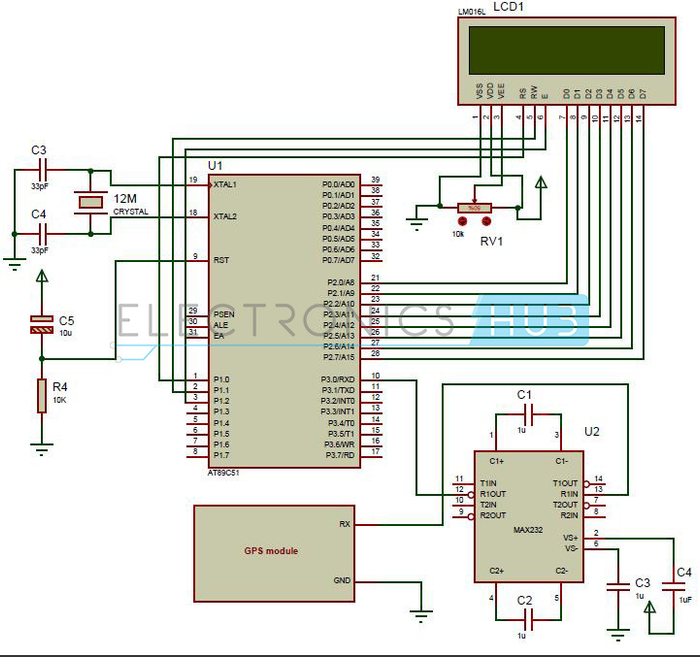
Task: Select the RV1 potentiometer resistor body
Action: (x=474, y=208)
